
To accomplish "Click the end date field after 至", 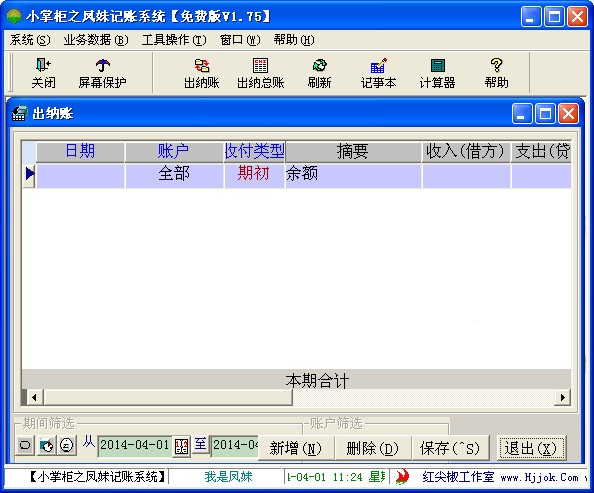I will (234, 446).
